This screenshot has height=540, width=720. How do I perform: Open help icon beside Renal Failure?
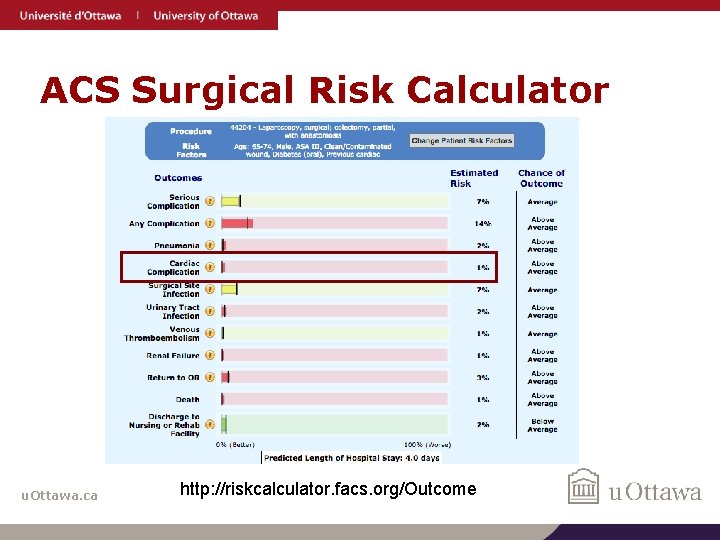pyautogui.click(x=210, y=355)
